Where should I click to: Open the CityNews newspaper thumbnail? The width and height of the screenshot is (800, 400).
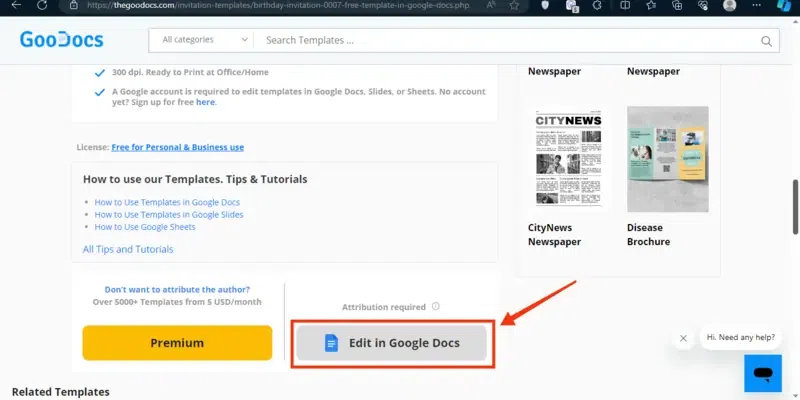[568, 159]
